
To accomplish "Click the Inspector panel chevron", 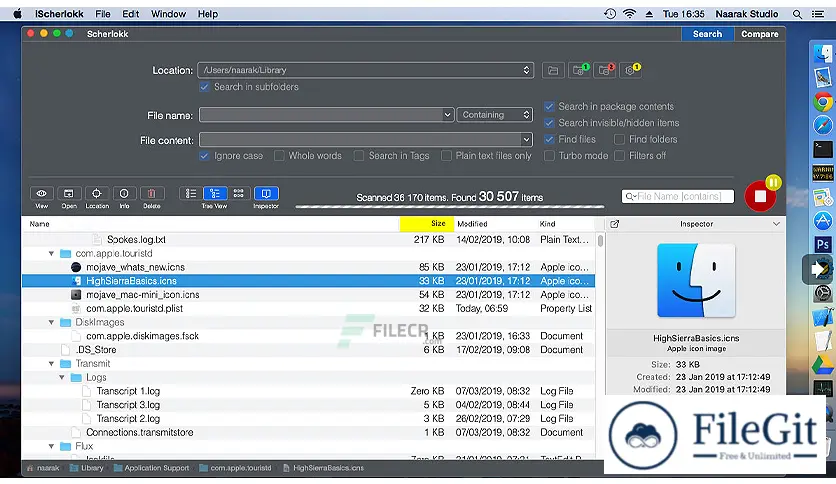I will [x=776, y=224].
